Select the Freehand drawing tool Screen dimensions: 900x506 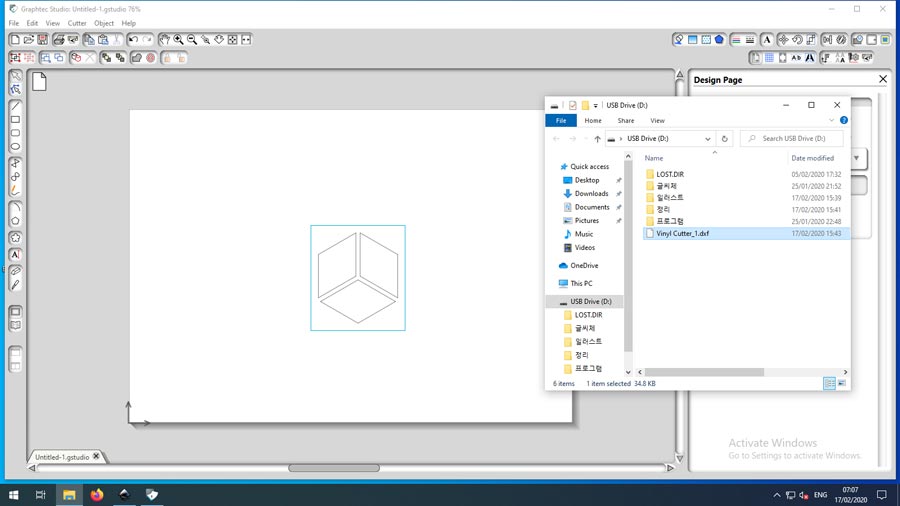click(x=15, y=190)
